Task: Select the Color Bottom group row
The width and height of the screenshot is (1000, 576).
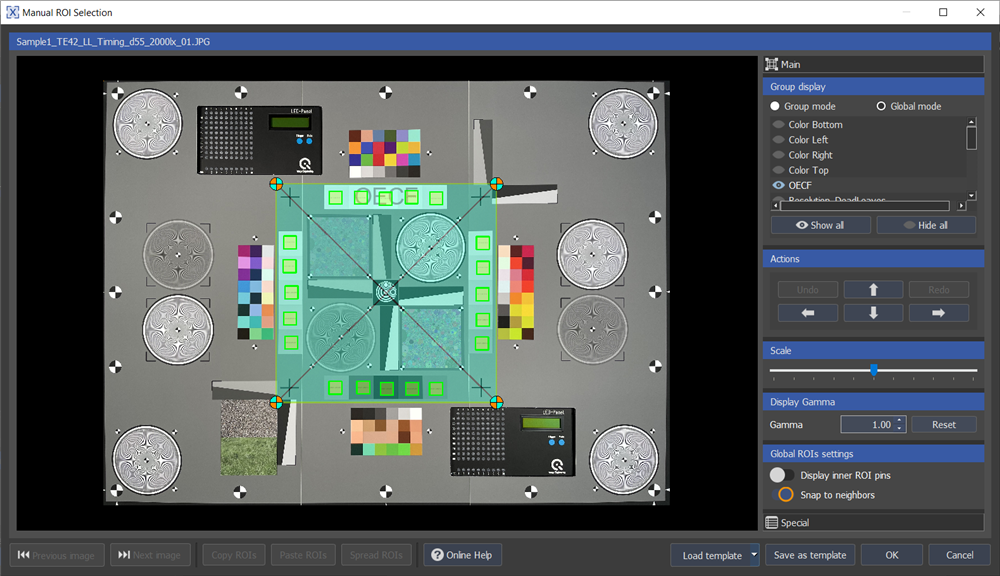Action: click(869, 124)
